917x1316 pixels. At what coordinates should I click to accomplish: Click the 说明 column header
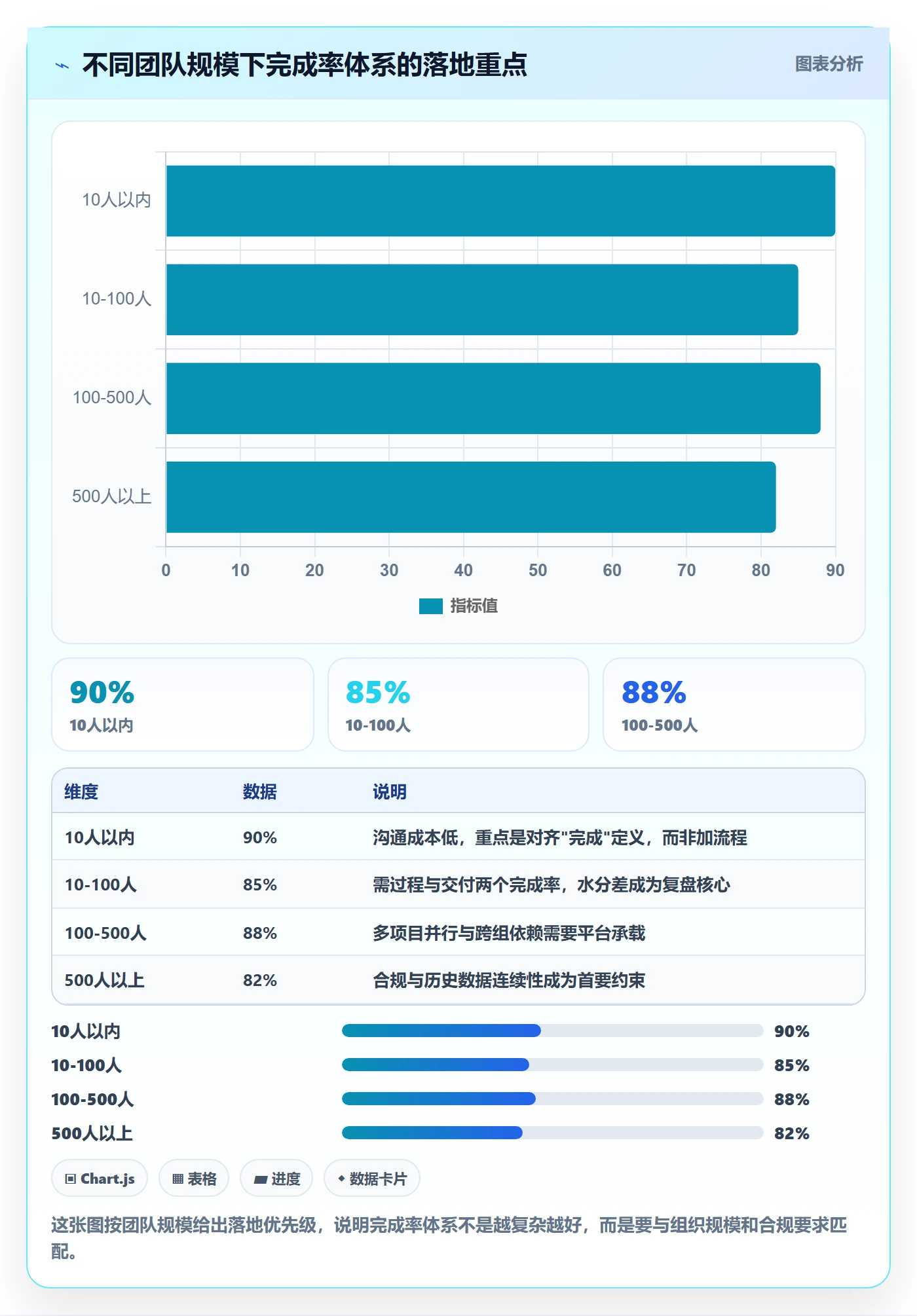click(390, 792)
